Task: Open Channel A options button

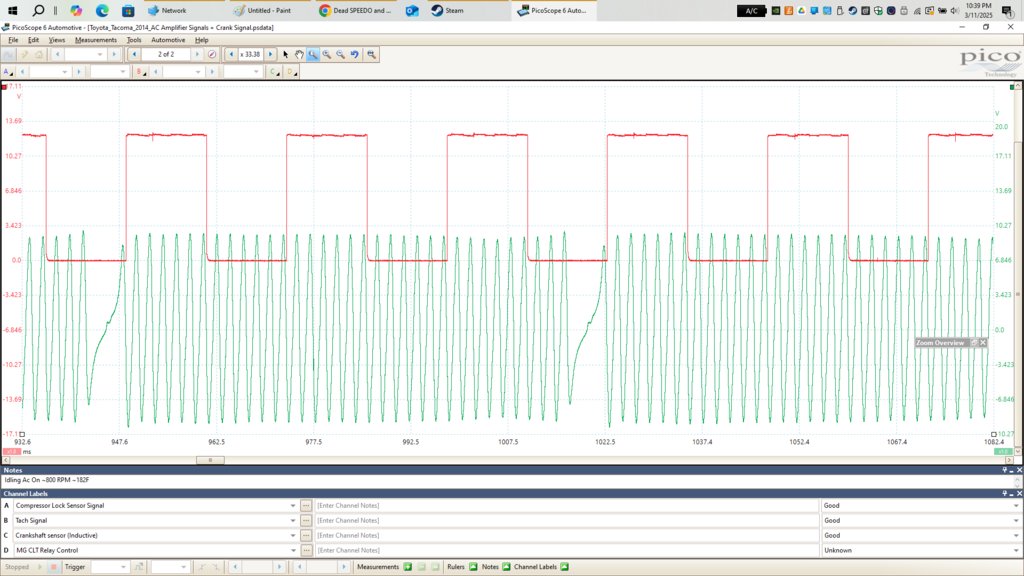Action: coord(8,72)
